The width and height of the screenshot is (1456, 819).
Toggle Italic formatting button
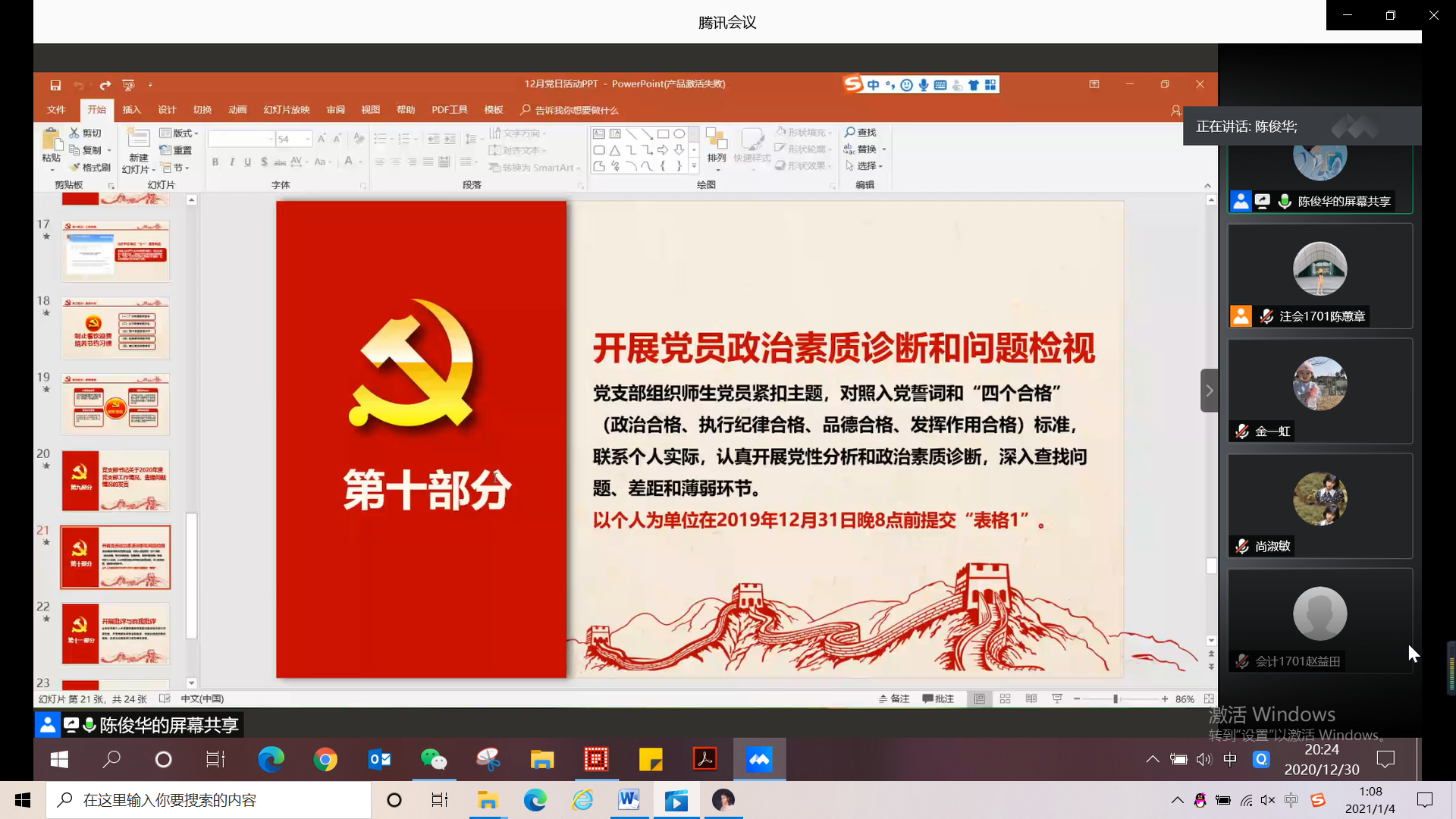[x=231, y=162]
